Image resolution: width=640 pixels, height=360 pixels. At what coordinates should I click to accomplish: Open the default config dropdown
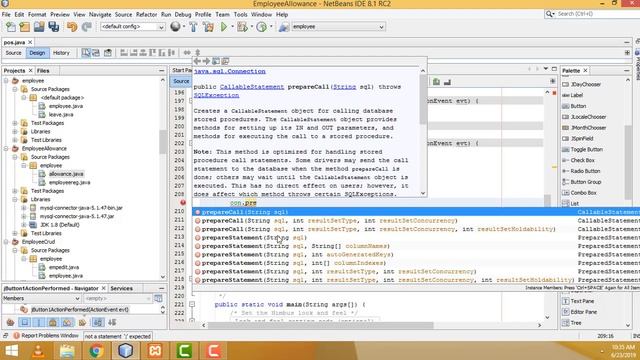click(161, 27)
